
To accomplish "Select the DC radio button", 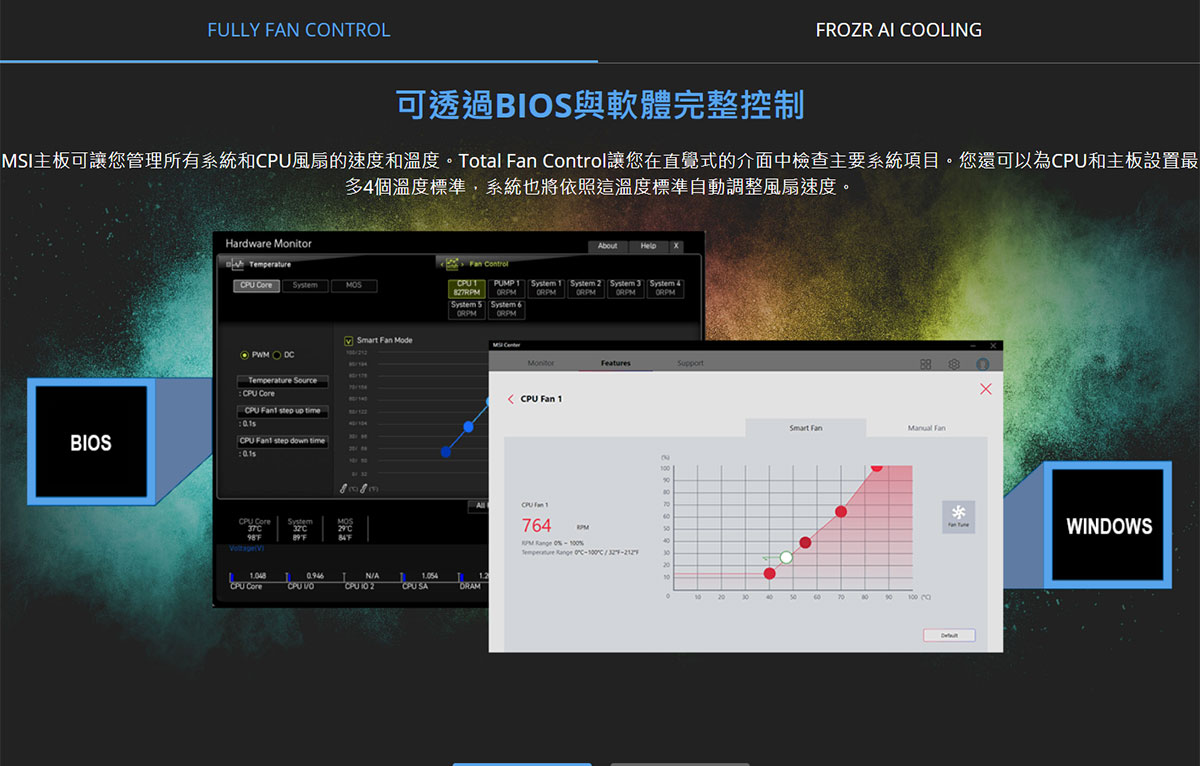I will (277, 355).
